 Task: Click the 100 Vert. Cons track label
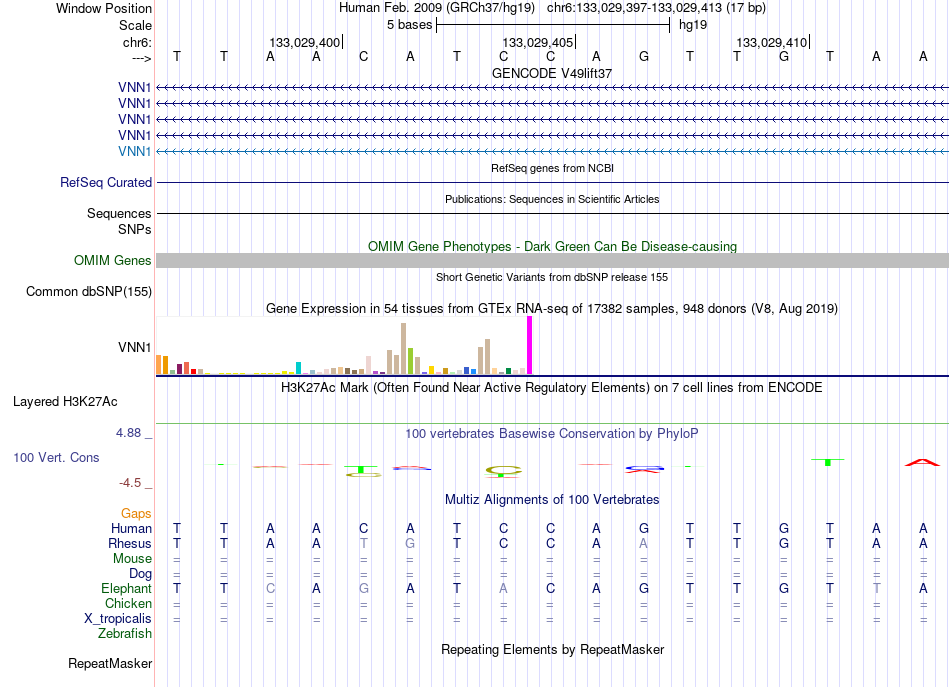pos(56,457)
